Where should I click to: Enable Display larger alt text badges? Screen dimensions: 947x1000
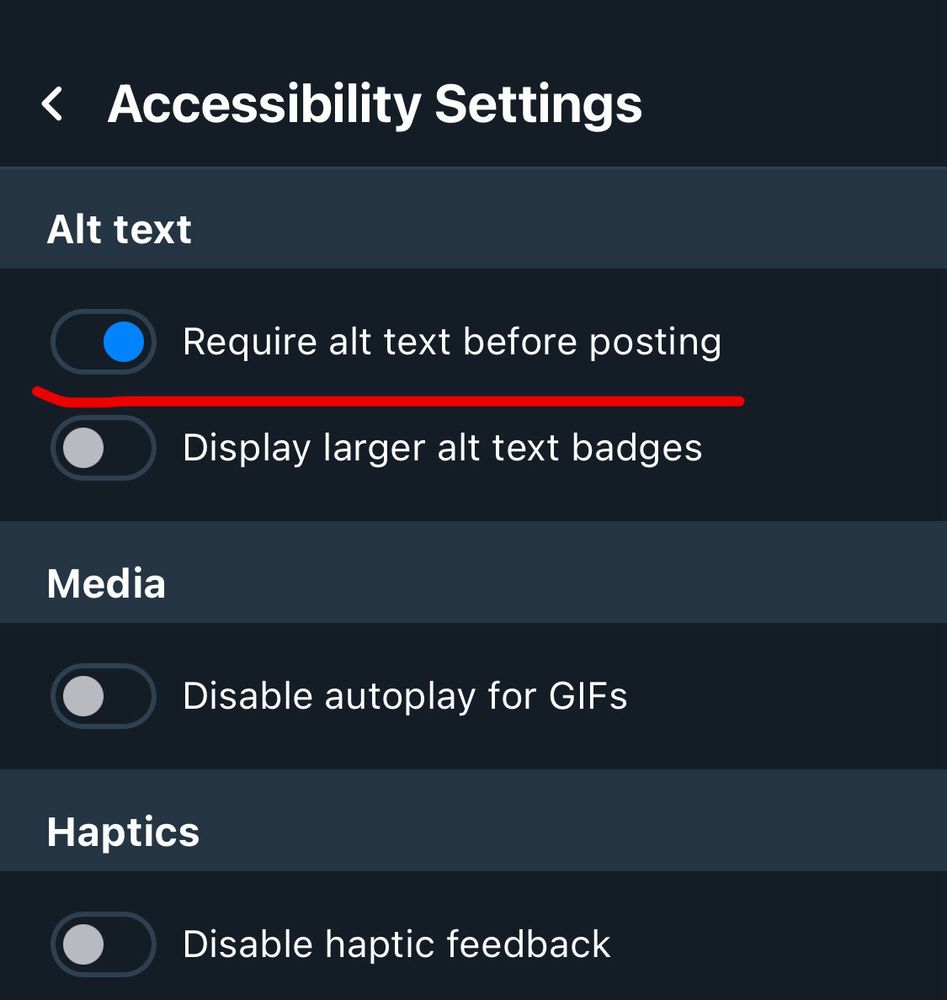pos(102,447)
